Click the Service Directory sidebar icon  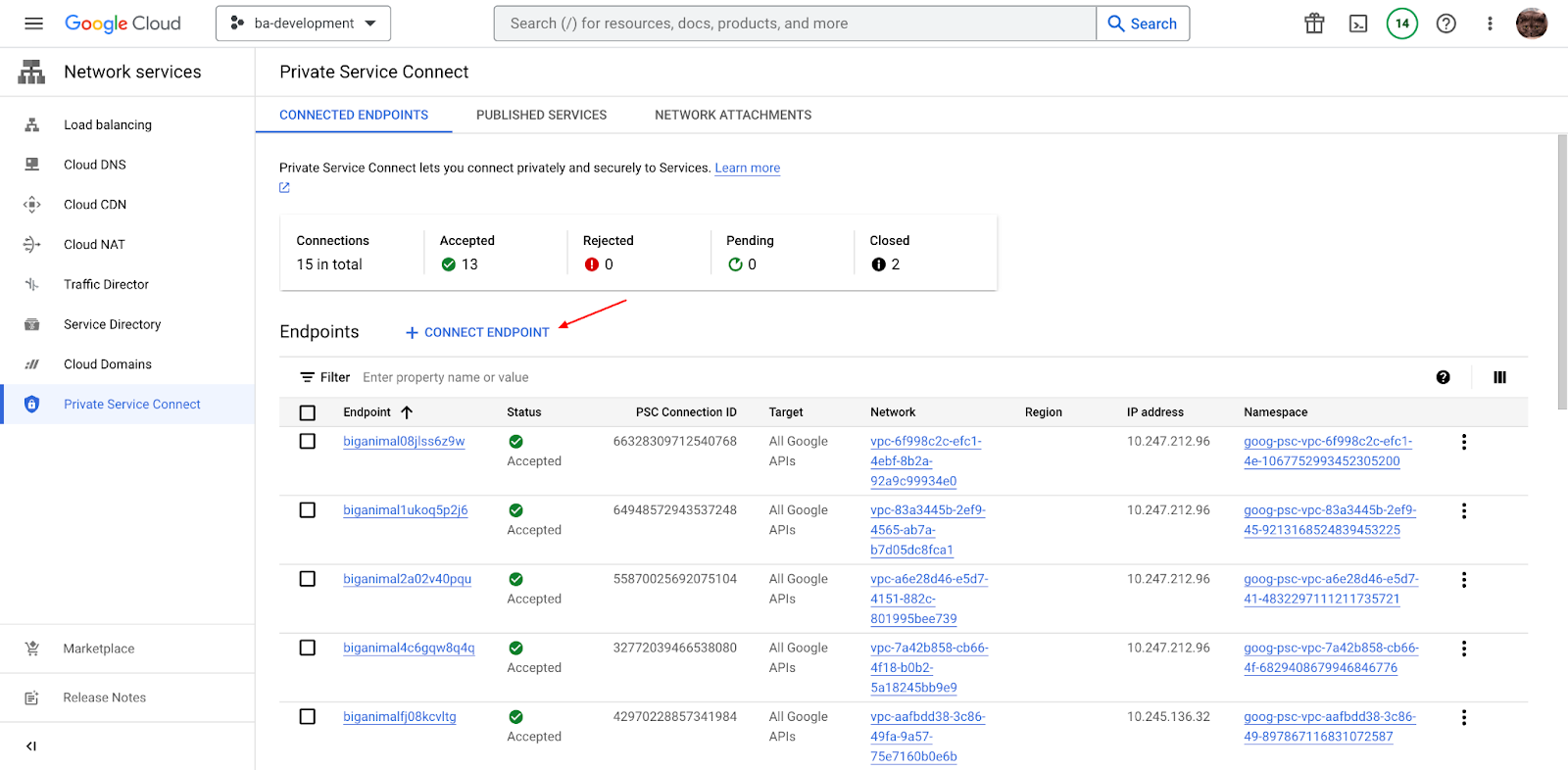31,324
